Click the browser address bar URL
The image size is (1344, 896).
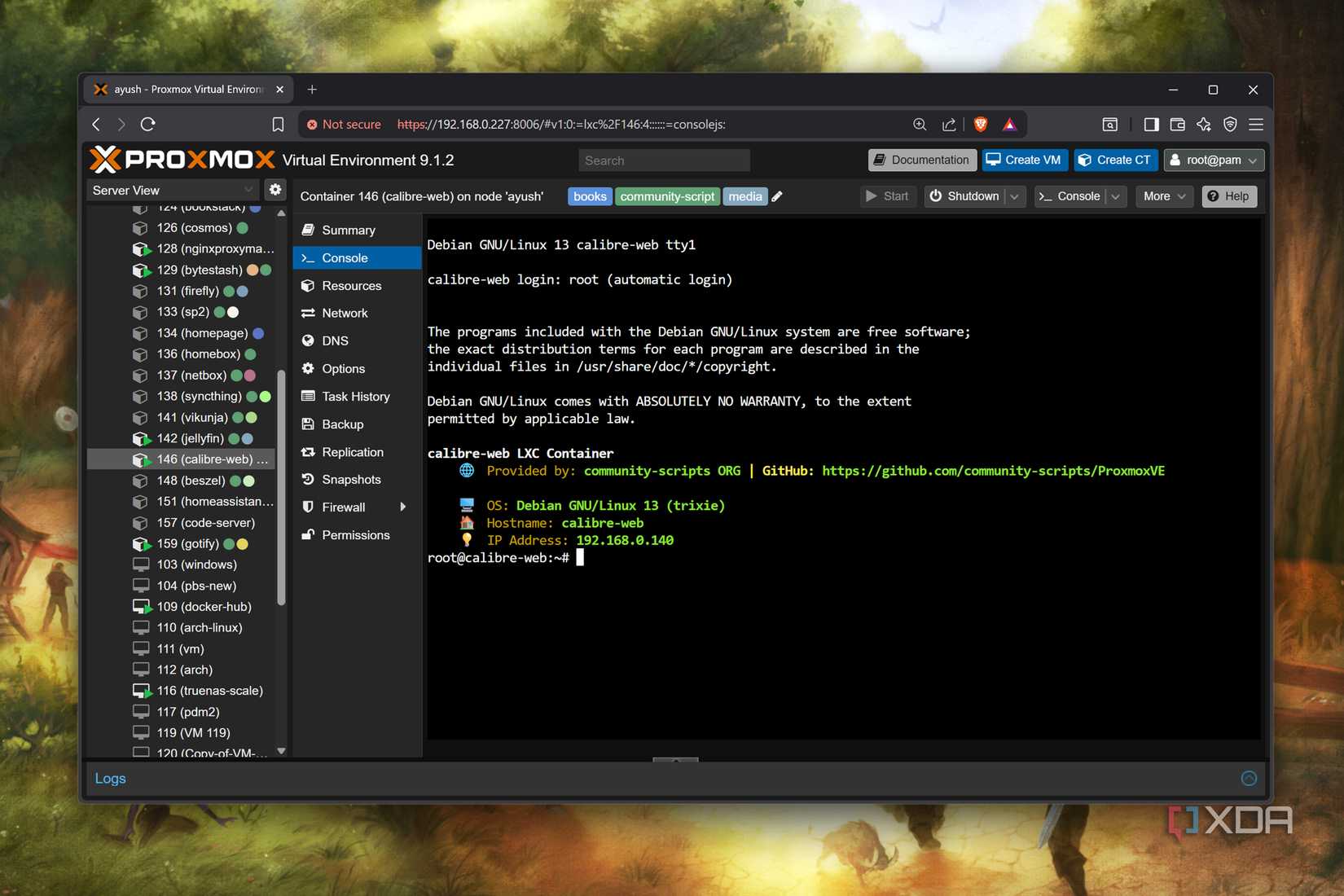[561, 125]
